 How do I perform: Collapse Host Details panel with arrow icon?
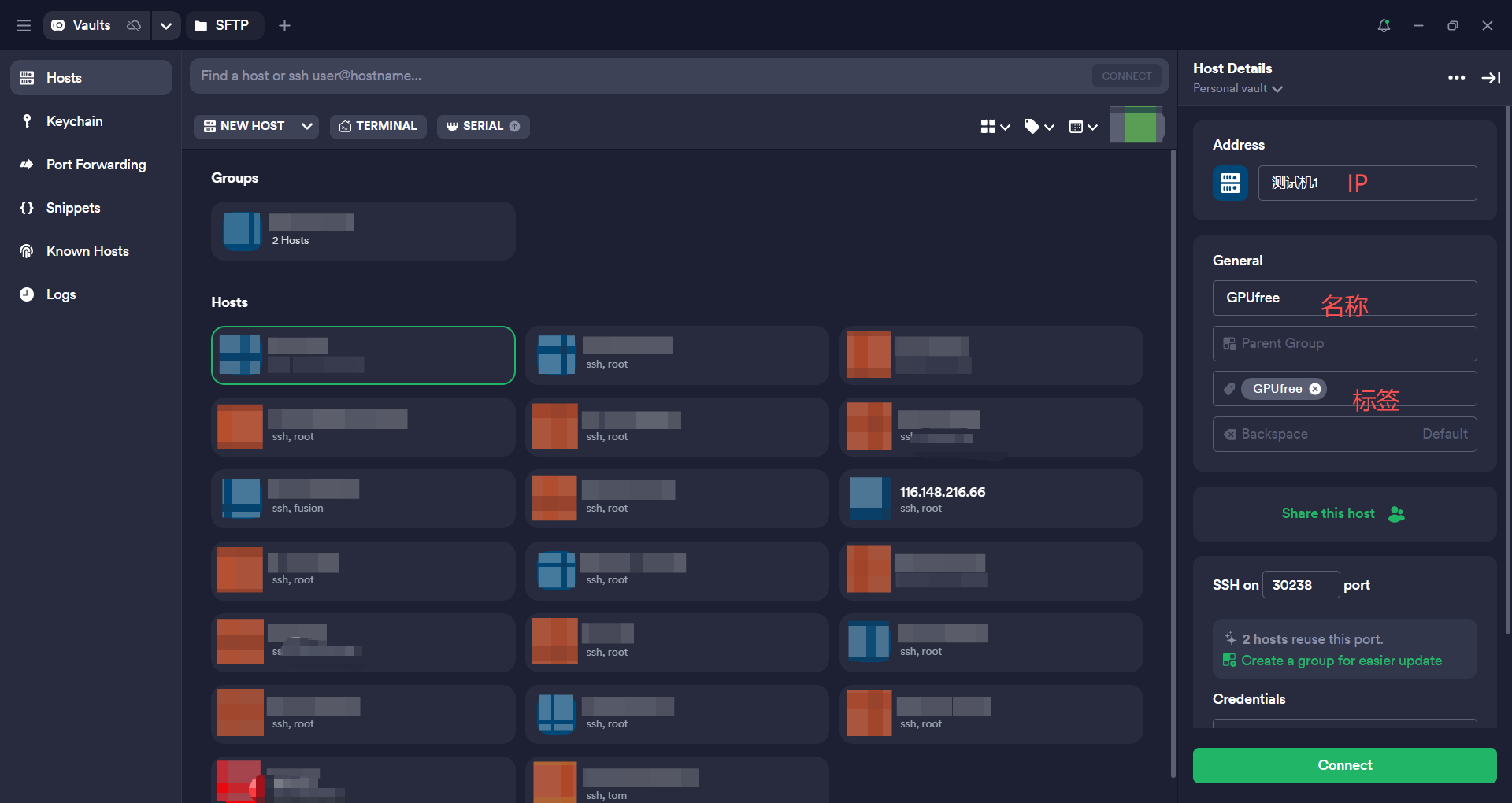click(x=1491, y=77)
